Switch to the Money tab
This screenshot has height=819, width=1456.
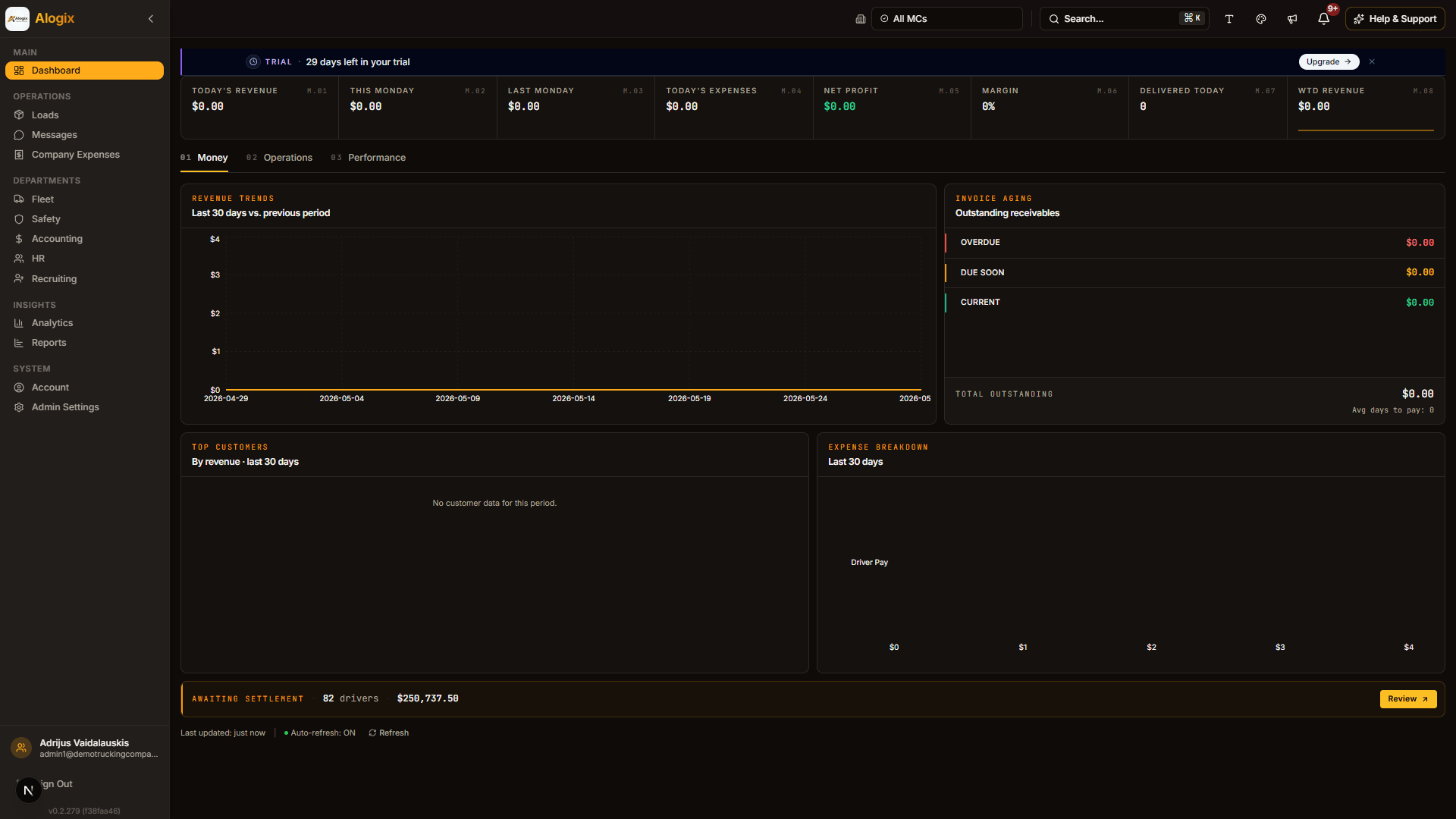[x=204, y=158]
